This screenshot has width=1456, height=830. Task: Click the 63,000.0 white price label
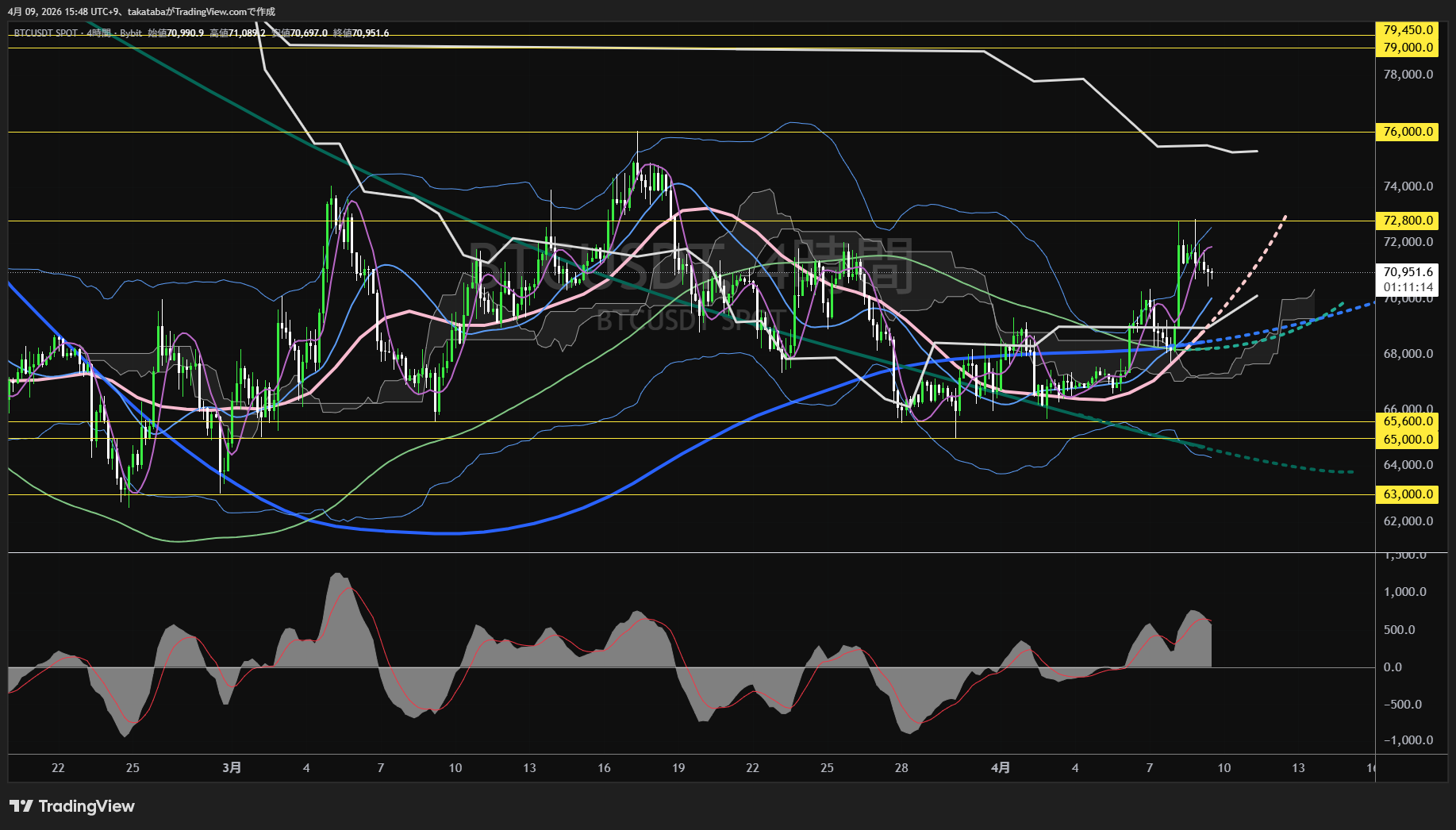pos(1408,494)
